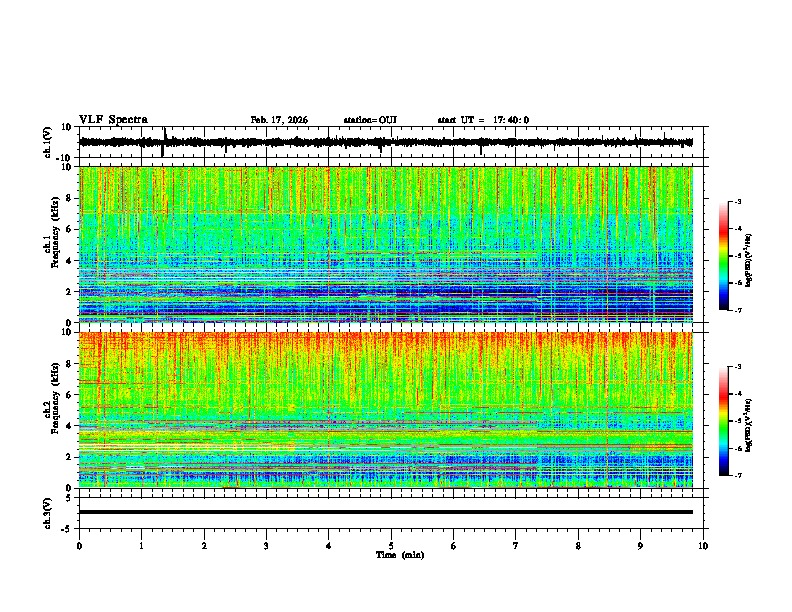Click the ch.1(V) waveform trace
The image size is (792, 612).
(x=386, y=142)
